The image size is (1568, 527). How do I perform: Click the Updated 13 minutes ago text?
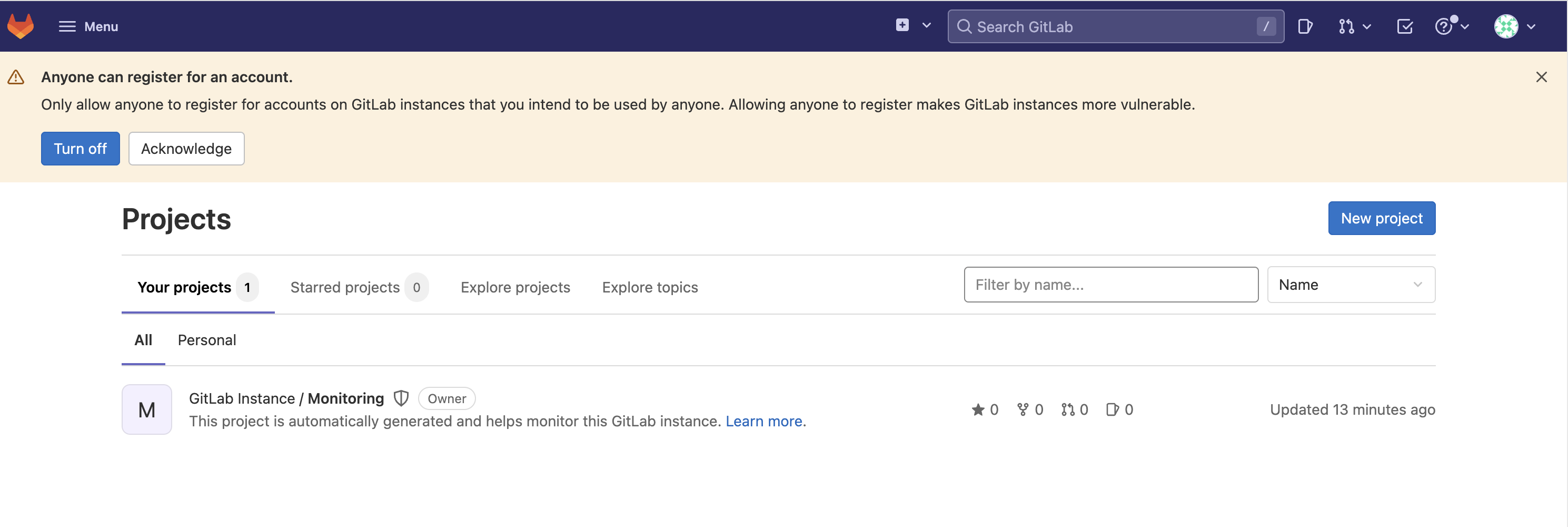tap(1353, 409)
